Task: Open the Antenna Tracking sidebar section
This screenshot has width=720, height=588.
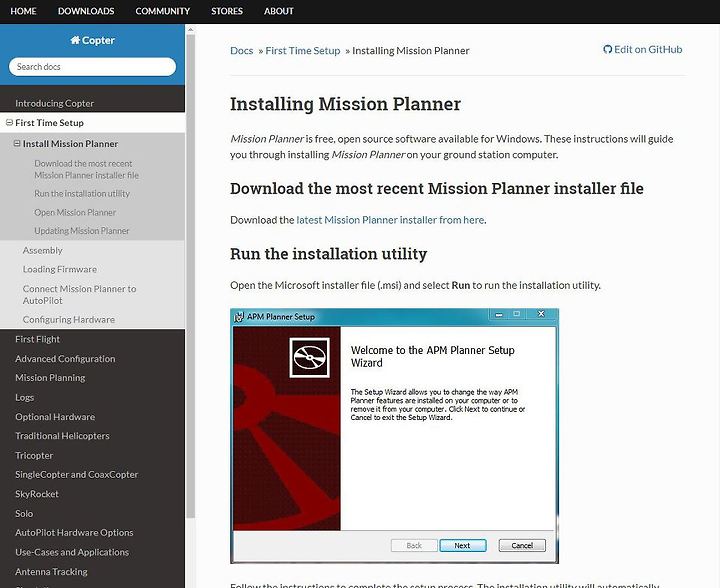Action: [51, 572]
